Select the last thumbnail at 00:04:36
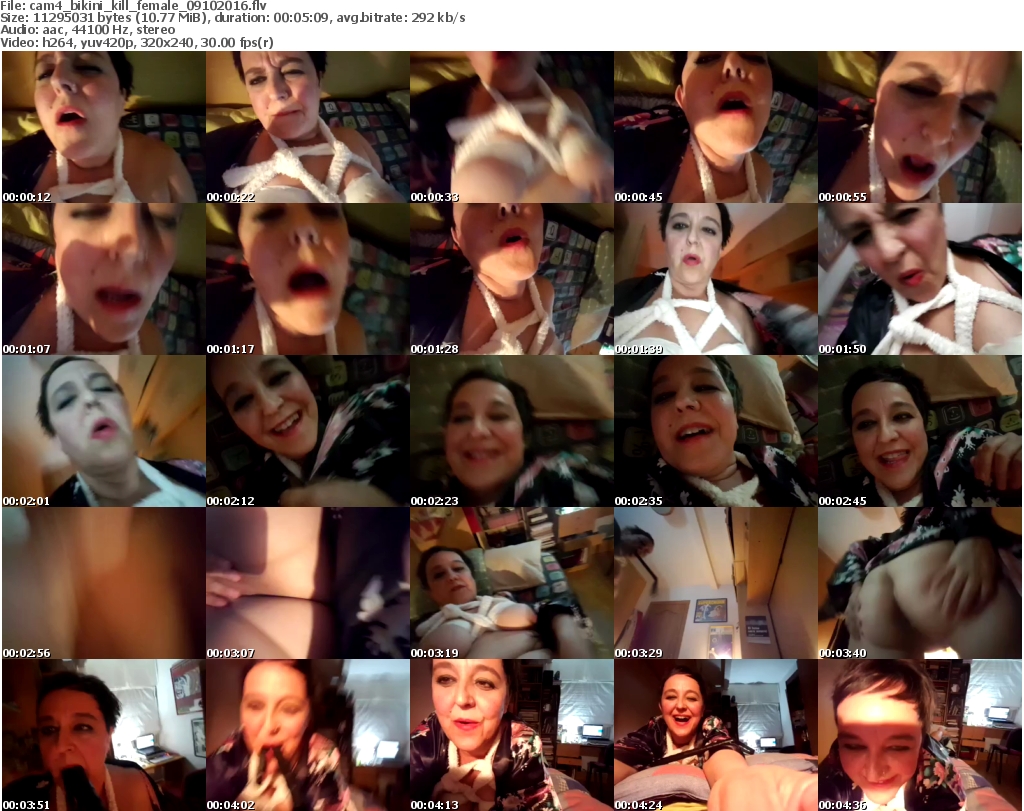This screenshot has width=1024, height=811. [919, 735]
